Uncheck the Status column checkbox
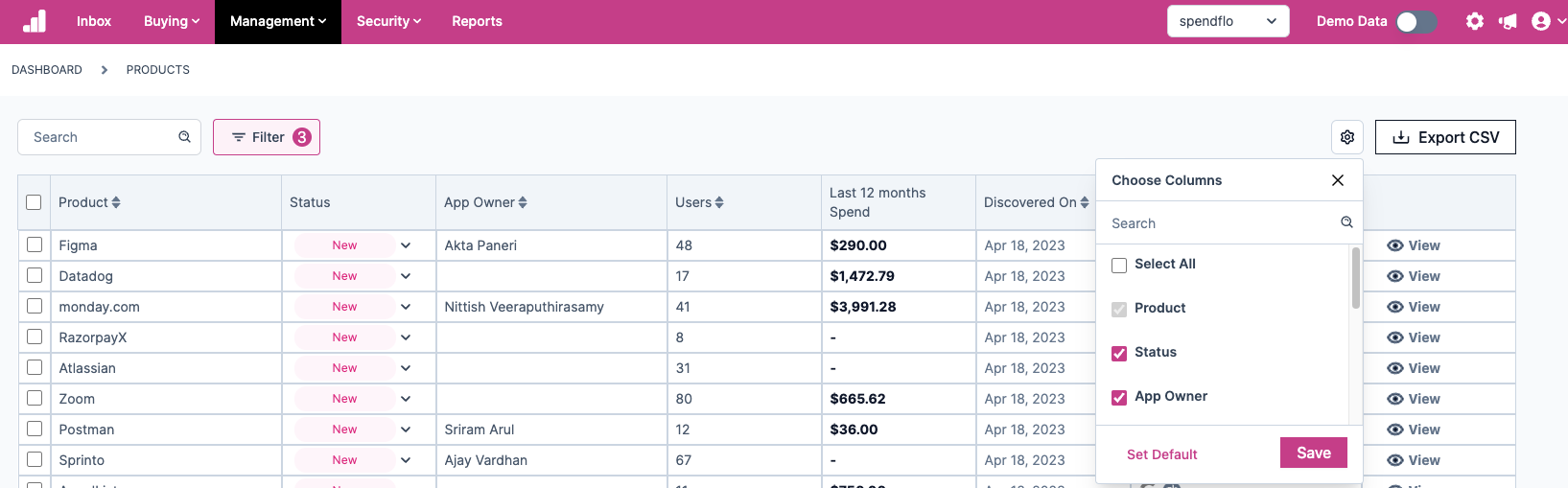 1119,354
